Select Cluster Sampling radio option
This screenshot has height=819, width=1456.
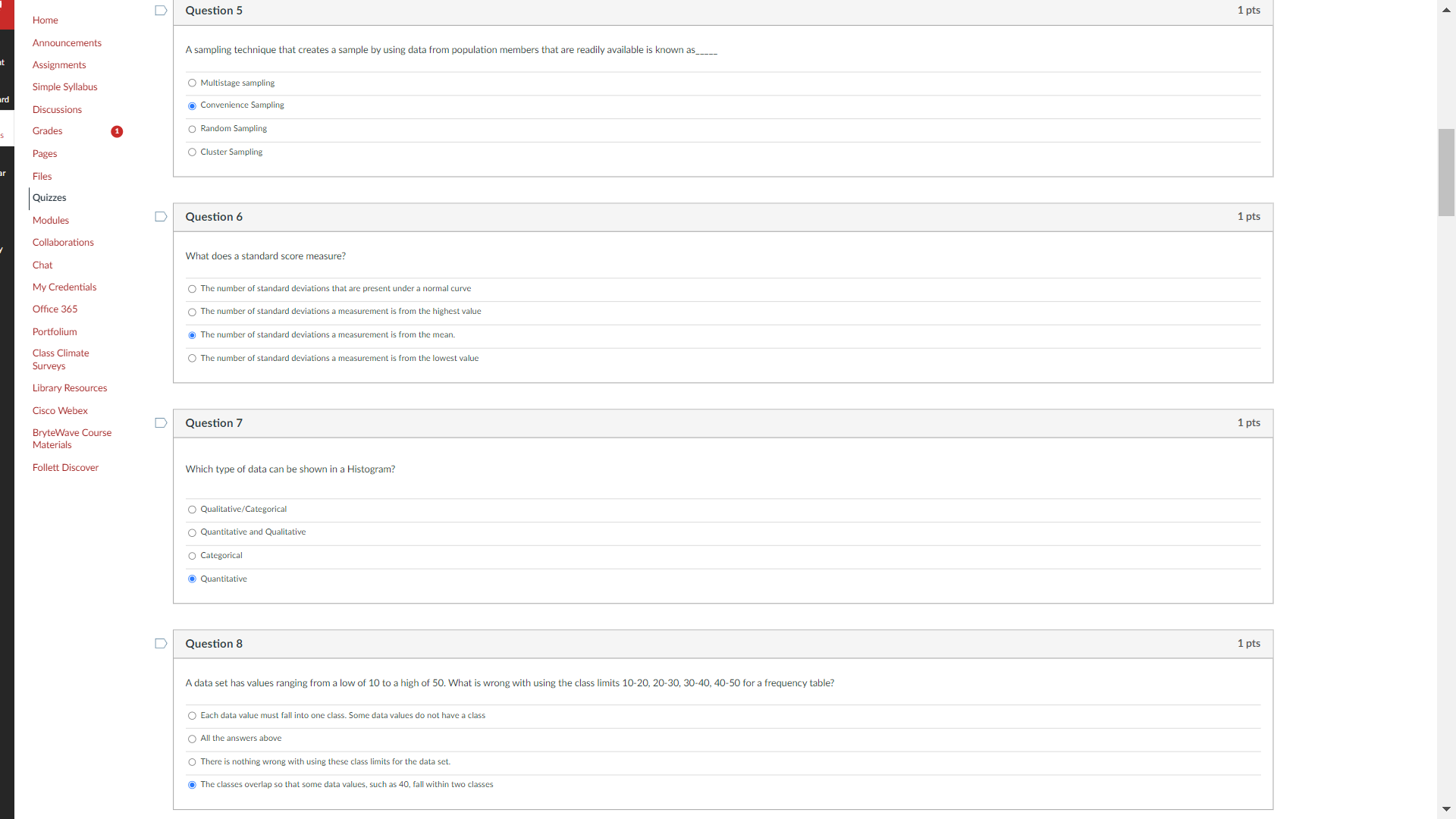pos(192,152)
